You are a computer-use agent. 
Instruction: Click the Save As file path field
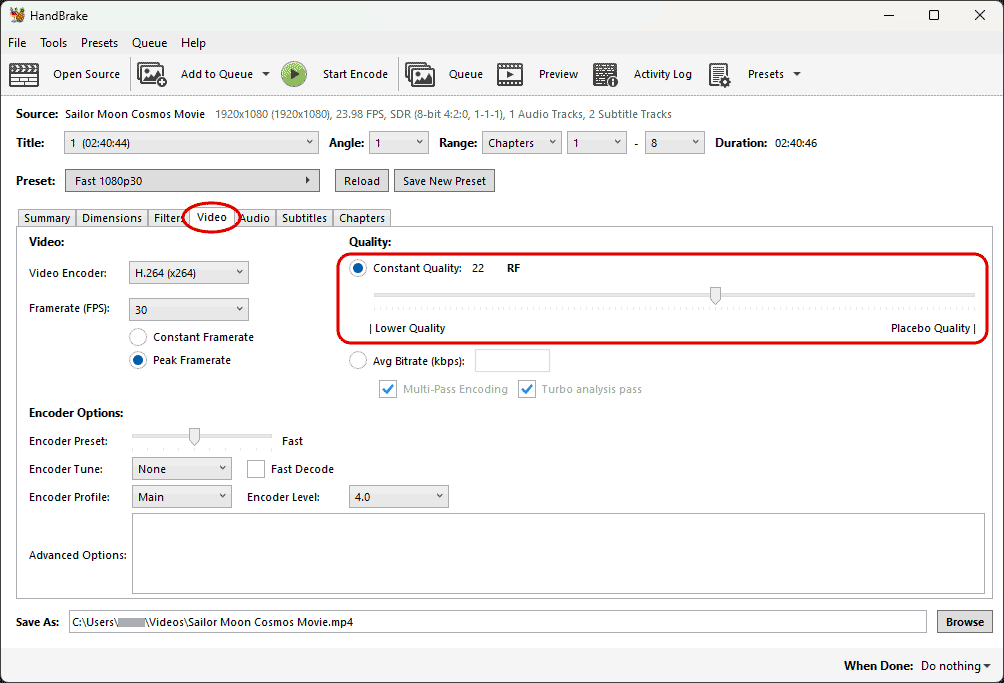pyautogui.click(x=497, y=622)
